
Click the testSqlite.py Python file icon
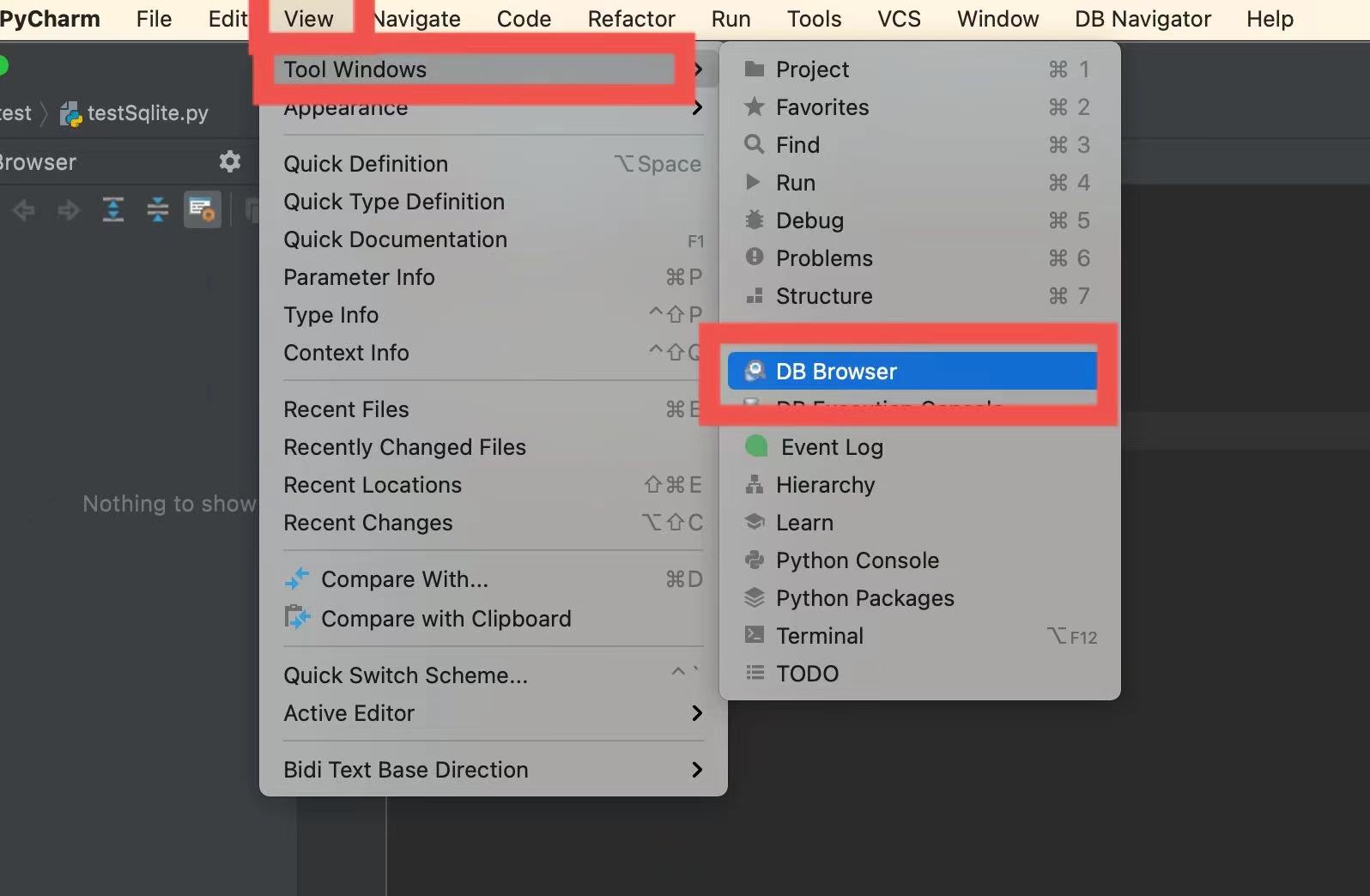pos(71,112)
